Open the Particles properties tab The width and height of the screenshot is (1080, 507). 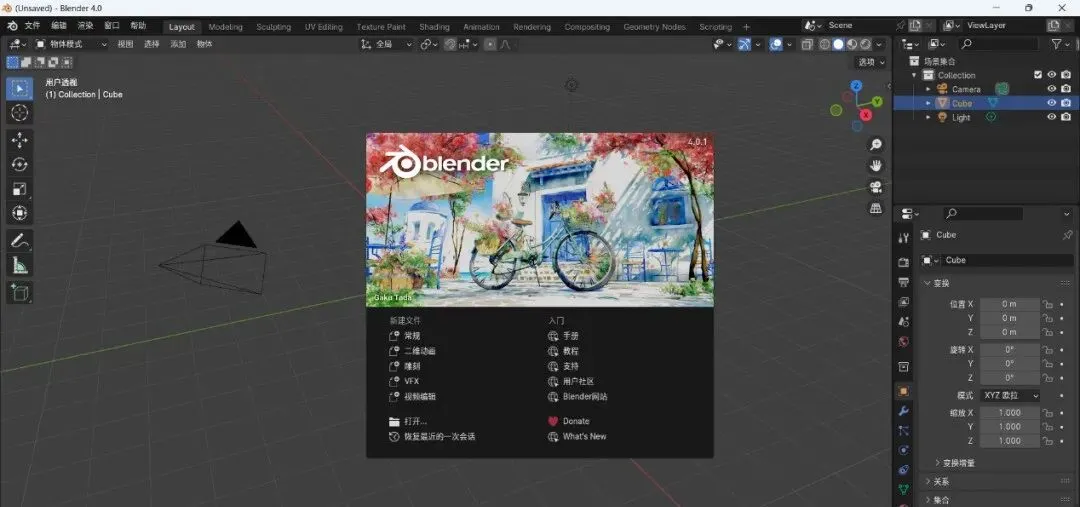point(904,431)
